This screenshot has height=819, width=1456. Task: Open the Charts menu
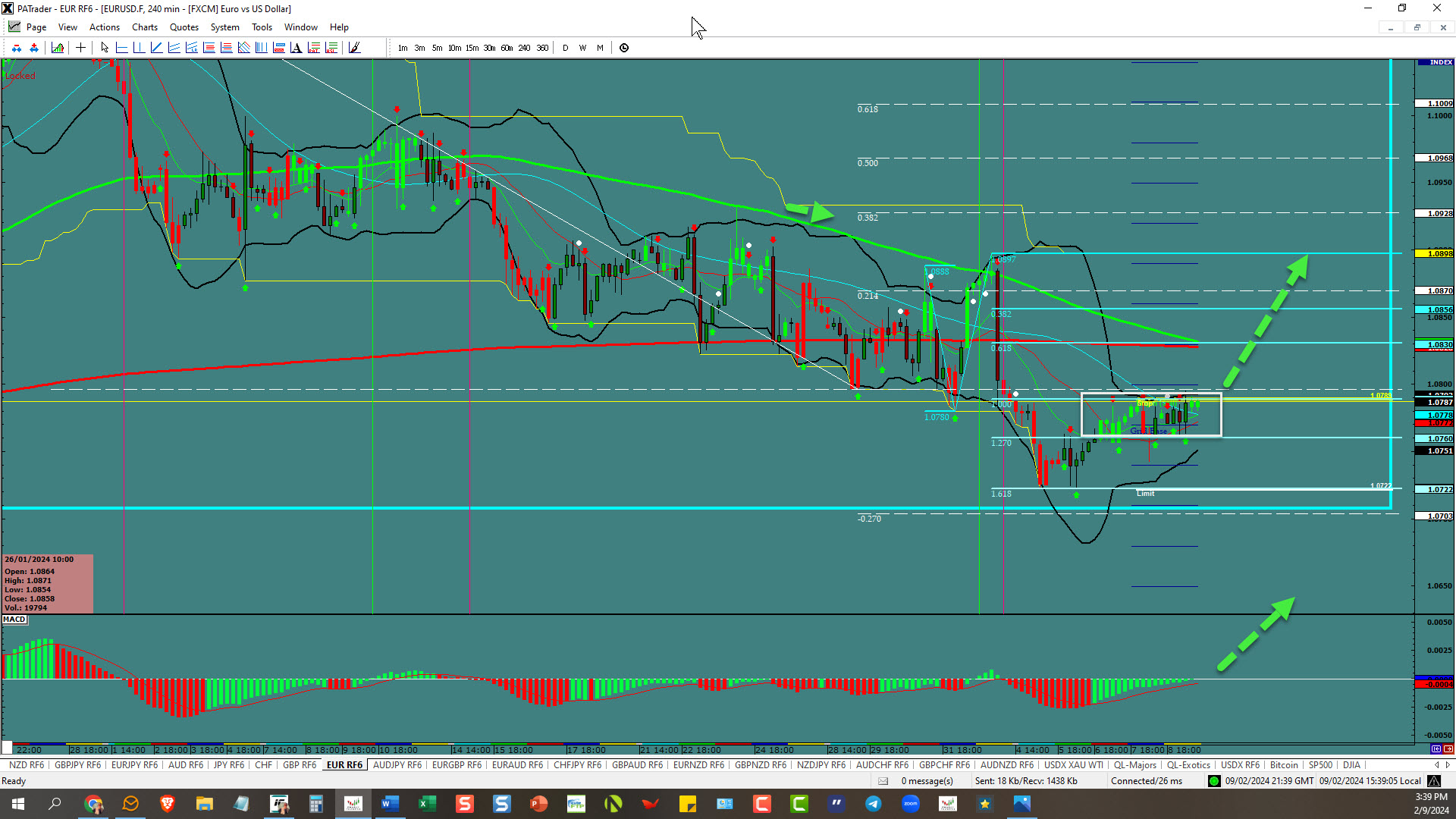(145, 27)
